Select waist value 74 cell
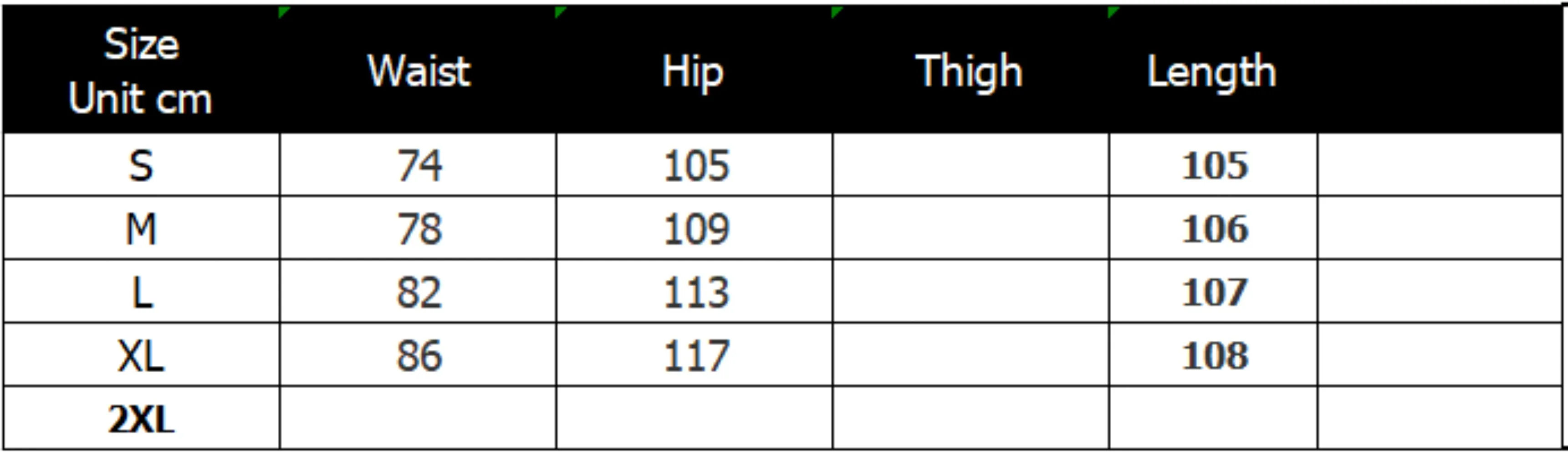This screenshot has width=1568, height=455. click(419, 166)
